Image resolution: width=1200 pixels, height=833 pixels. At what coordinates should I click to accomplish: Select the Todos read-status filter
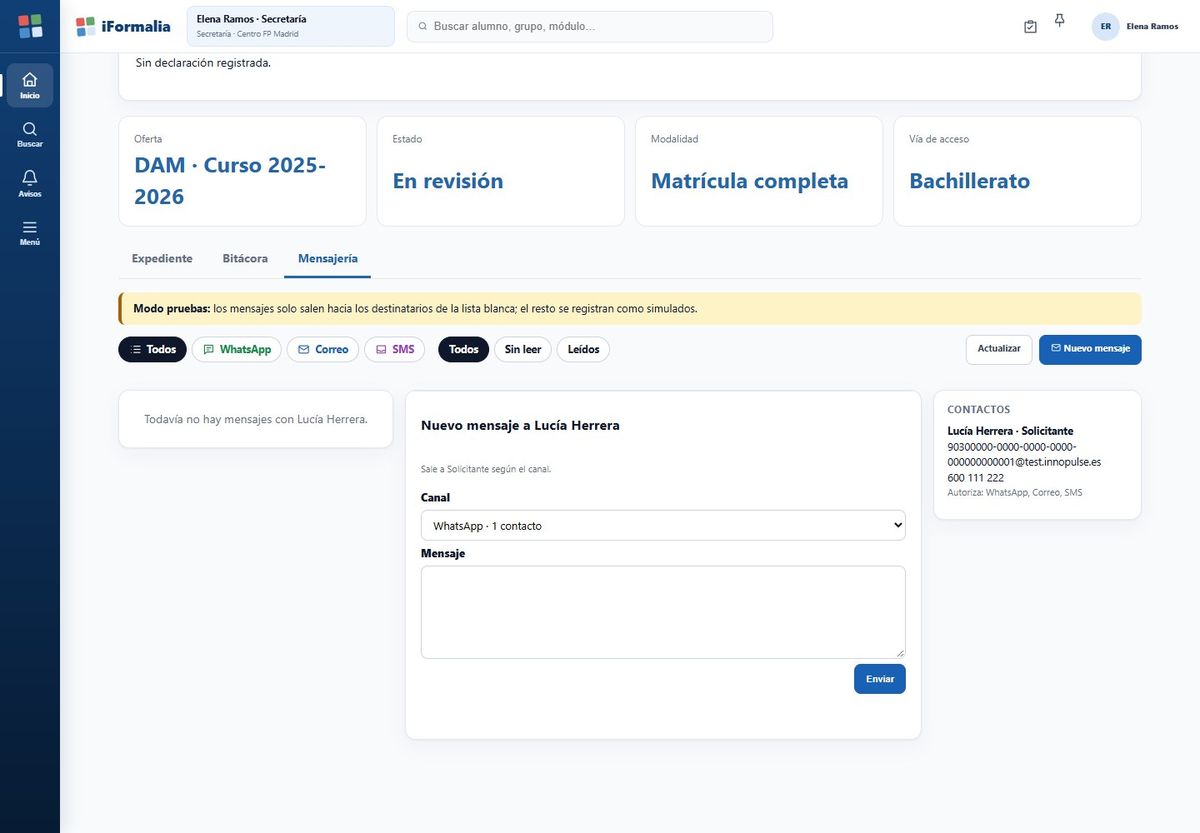[464, 349]
